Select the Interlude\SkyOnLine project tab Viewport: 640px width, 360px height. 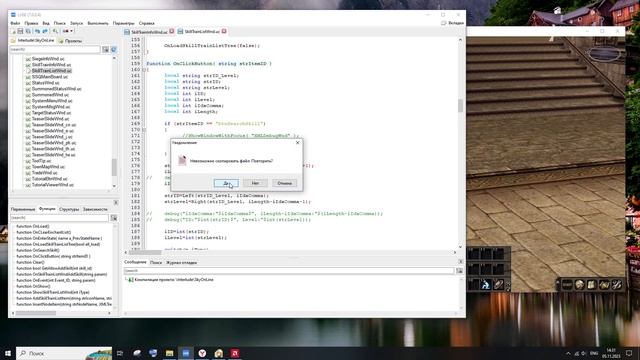coord(33,40)
